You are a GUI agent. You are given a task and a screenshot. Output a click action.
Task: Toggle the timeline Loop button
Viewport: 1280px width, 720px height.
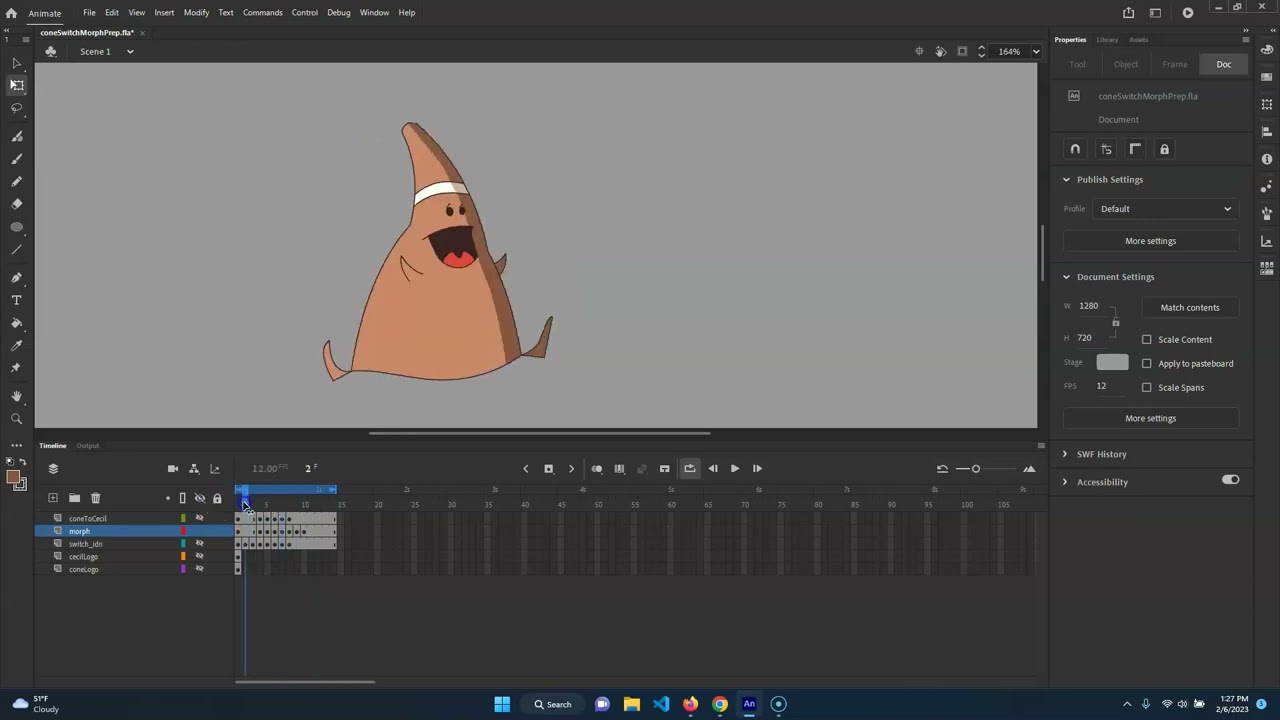[689, 468]
